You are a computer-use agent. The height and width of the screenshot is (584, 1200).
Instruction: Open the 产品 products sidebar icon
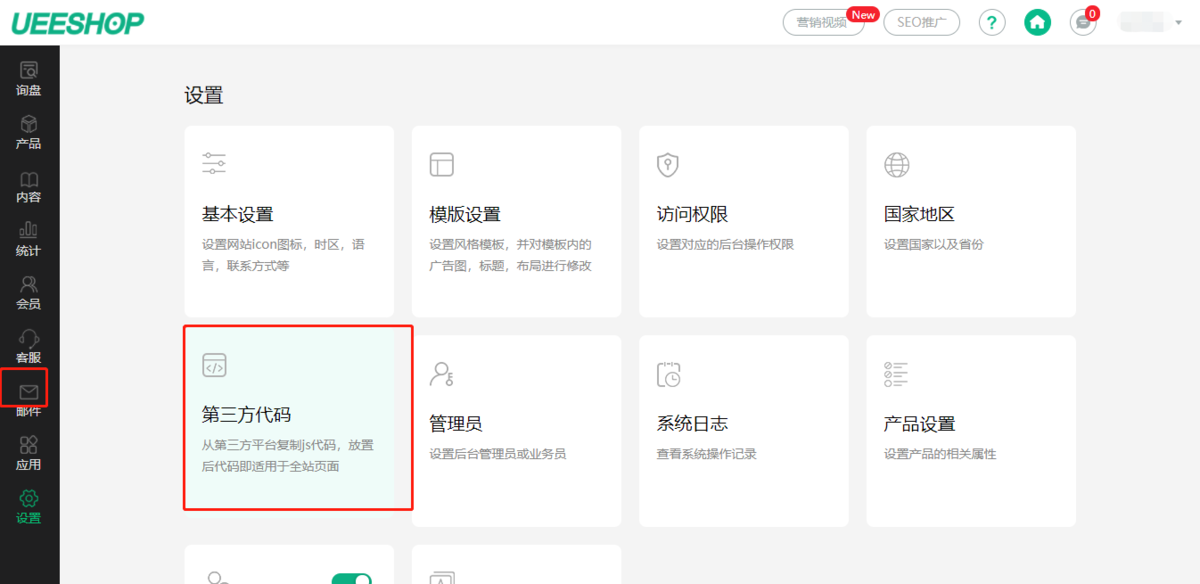tap(29, 125)
